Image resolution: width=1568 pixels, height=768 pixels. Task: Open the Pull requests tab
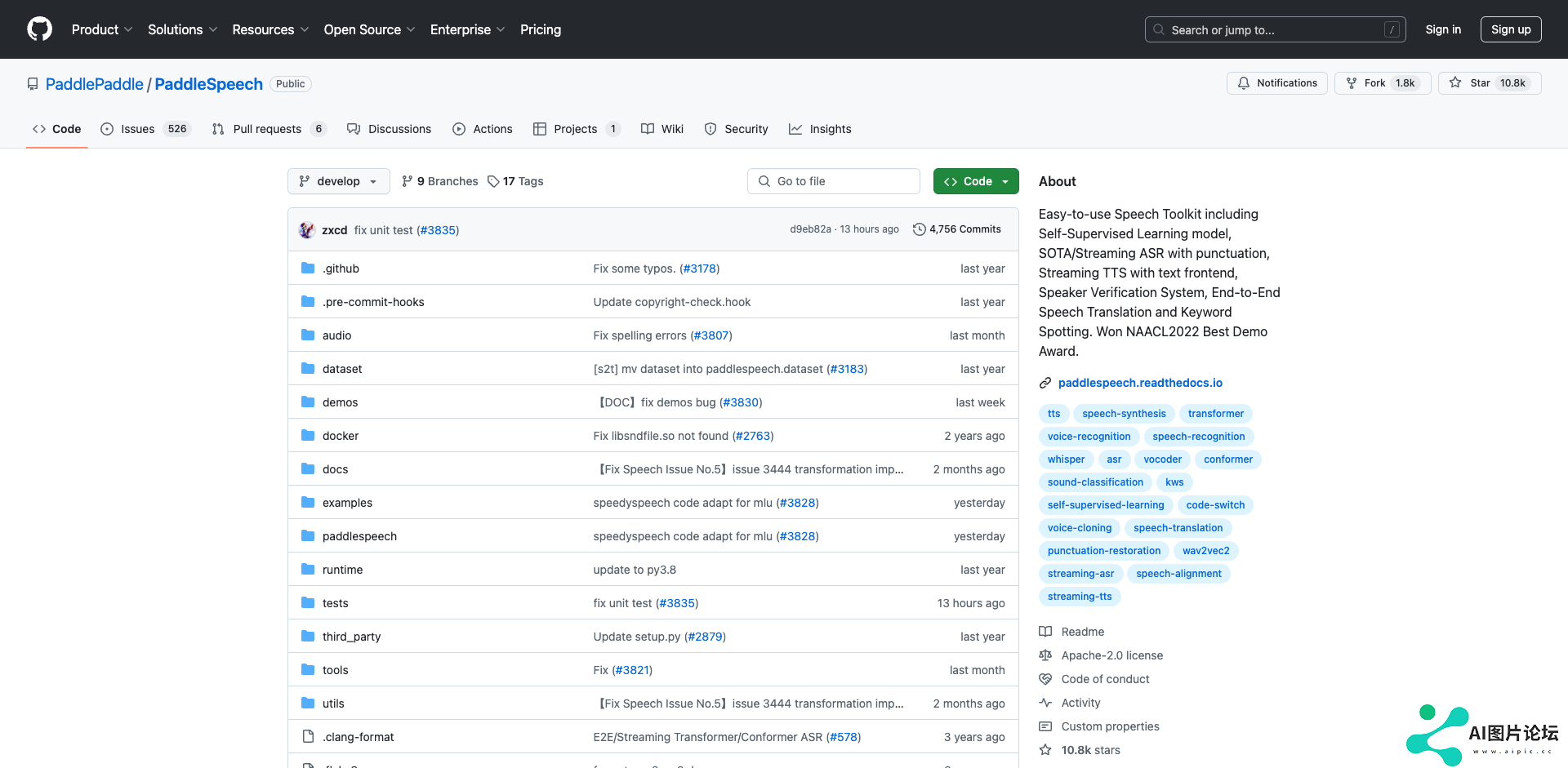coord(269,129)
